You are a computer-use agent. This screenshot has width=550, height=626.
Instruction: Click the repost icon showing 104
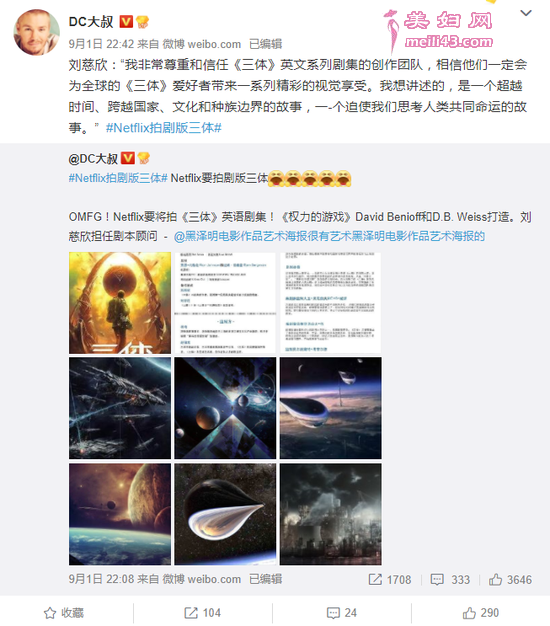coord(202,613)
